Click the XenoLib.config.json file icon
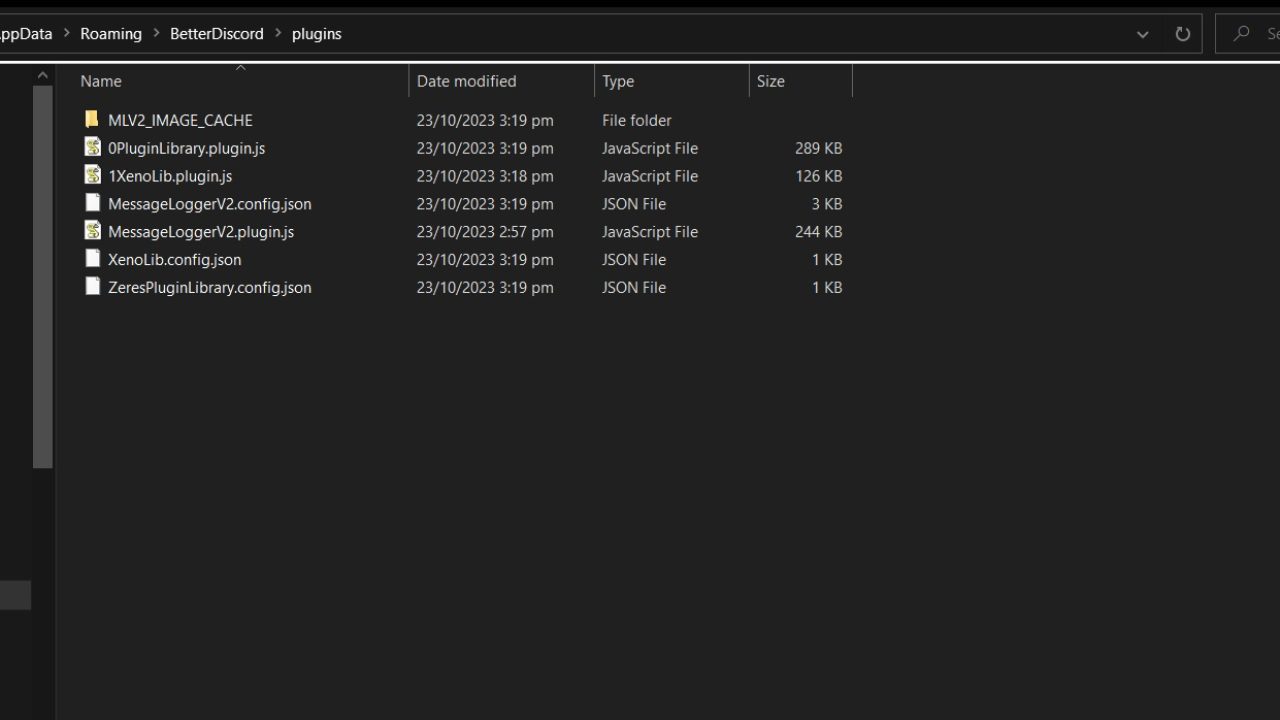 click(x=92, y=260)
